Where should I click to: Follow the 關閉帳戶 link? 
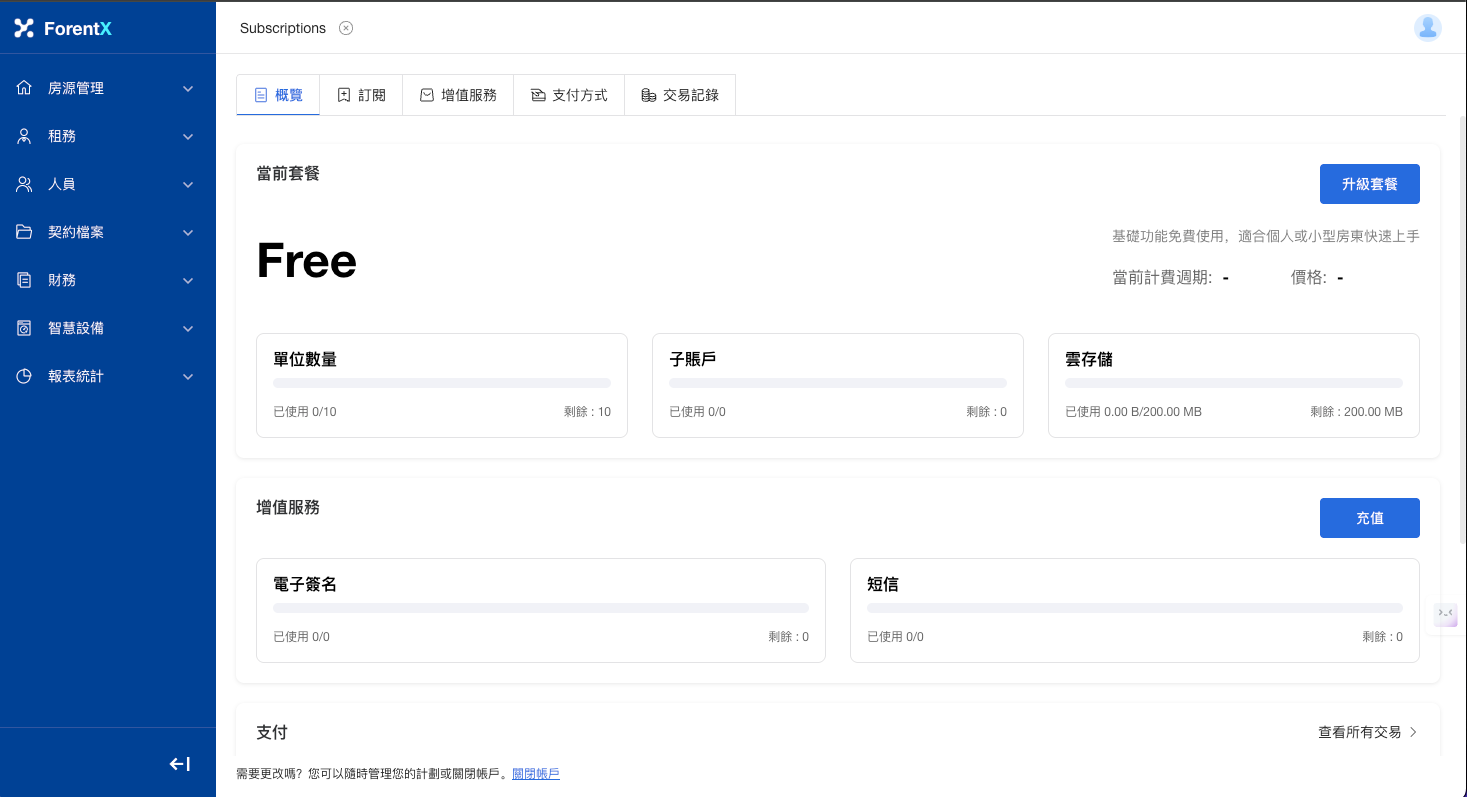tap(535, 774)
